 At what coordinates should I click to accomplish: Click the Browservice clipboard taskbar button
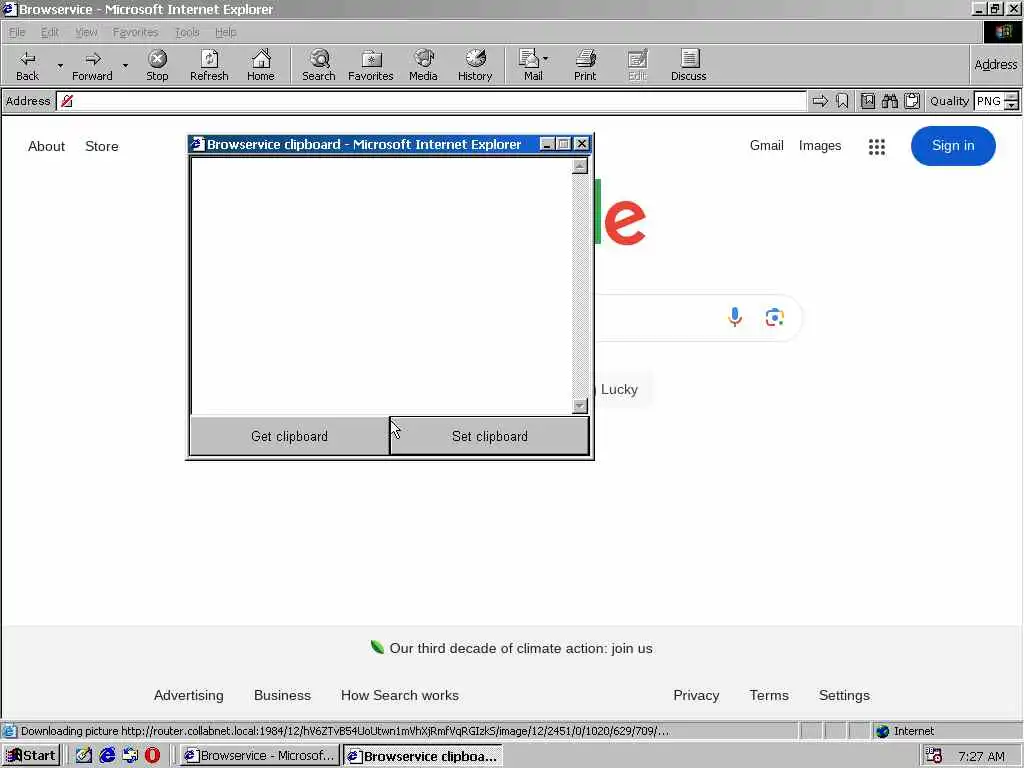pyautogui.click(x=423, y=756)
